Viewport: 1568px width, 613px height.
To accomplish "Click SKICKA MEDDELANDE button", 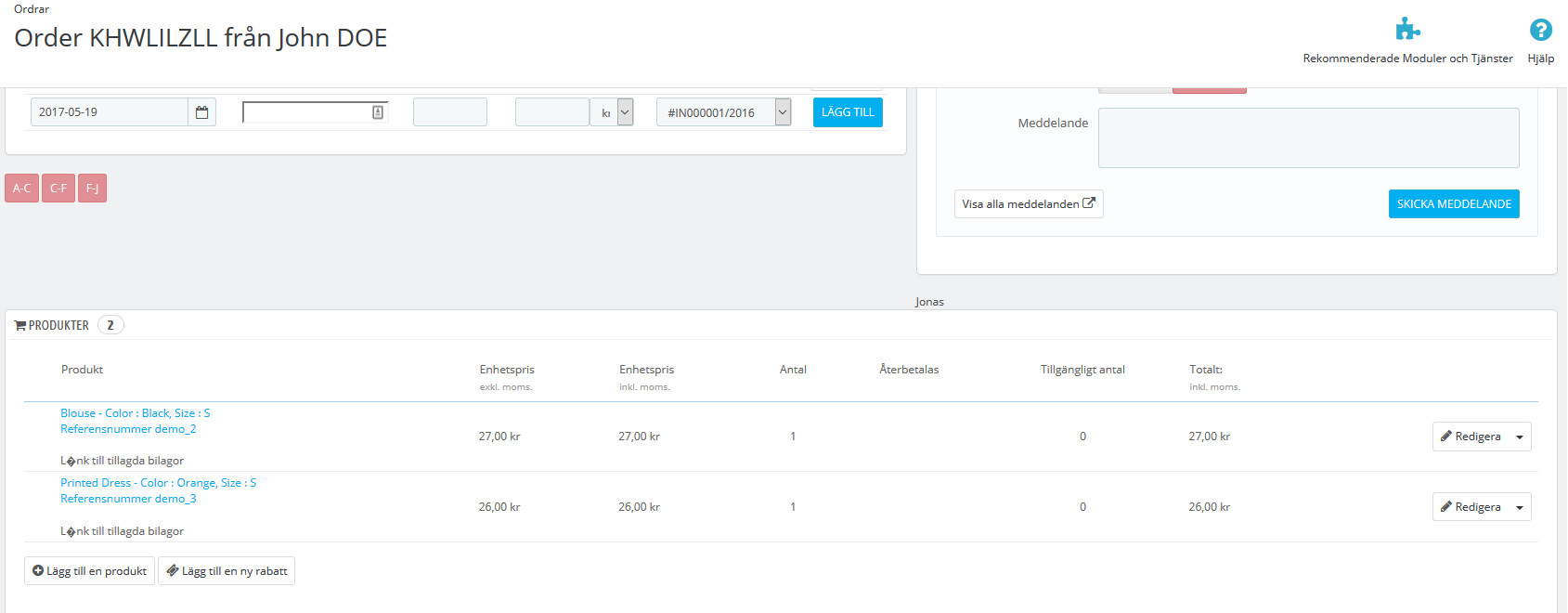I will pos(1454,204).
